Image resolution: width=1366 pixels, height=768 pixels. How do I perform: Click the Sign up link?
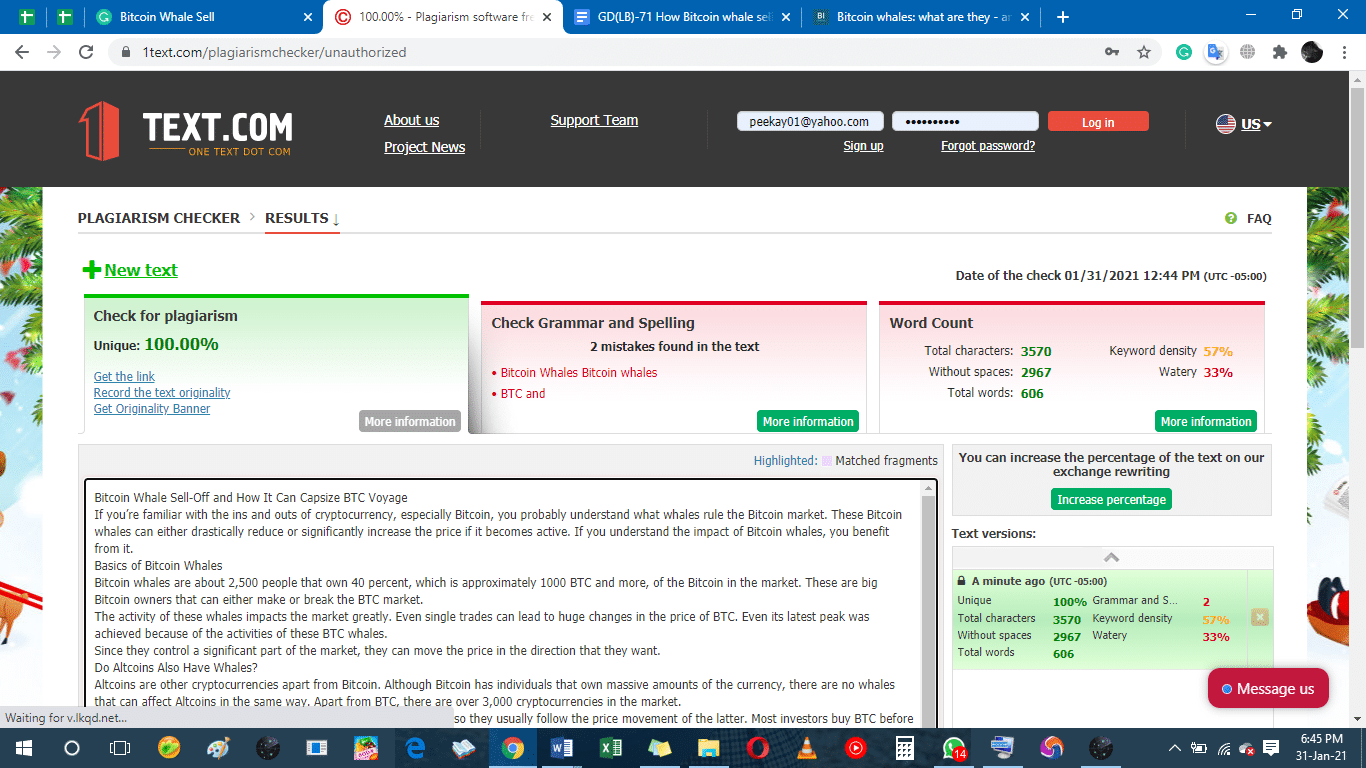pyautogui.click(x=863, y=146)
